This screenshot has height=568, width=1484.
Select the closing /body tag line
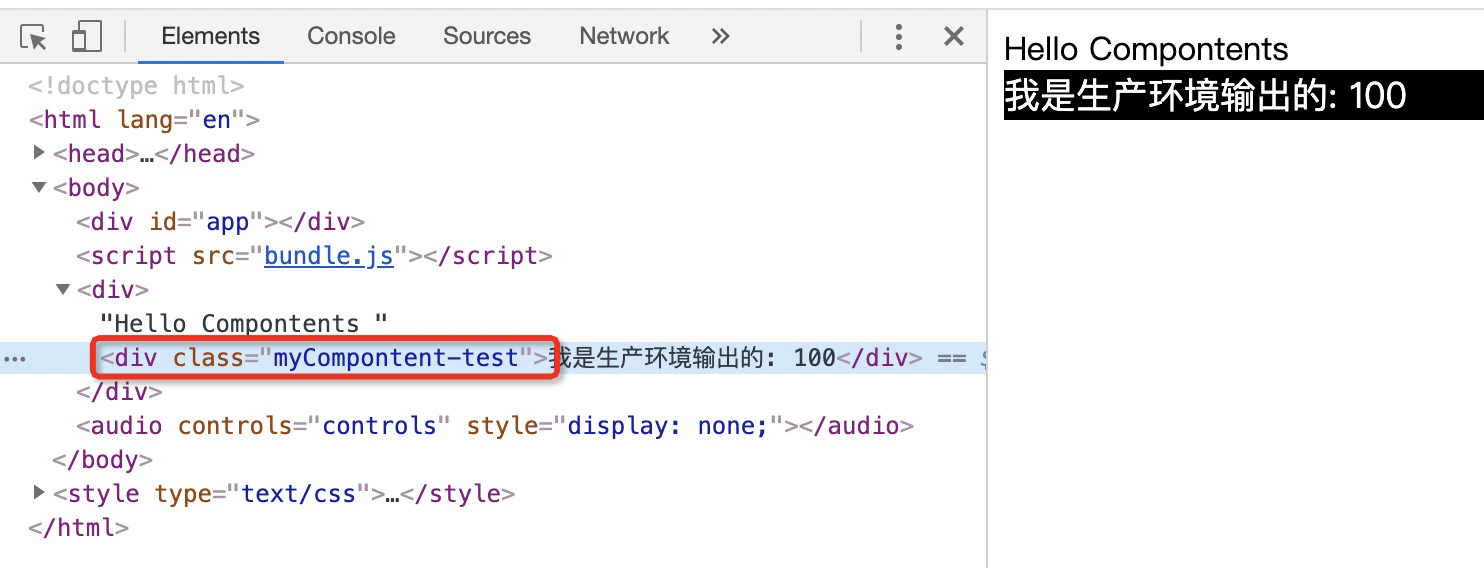102,460
